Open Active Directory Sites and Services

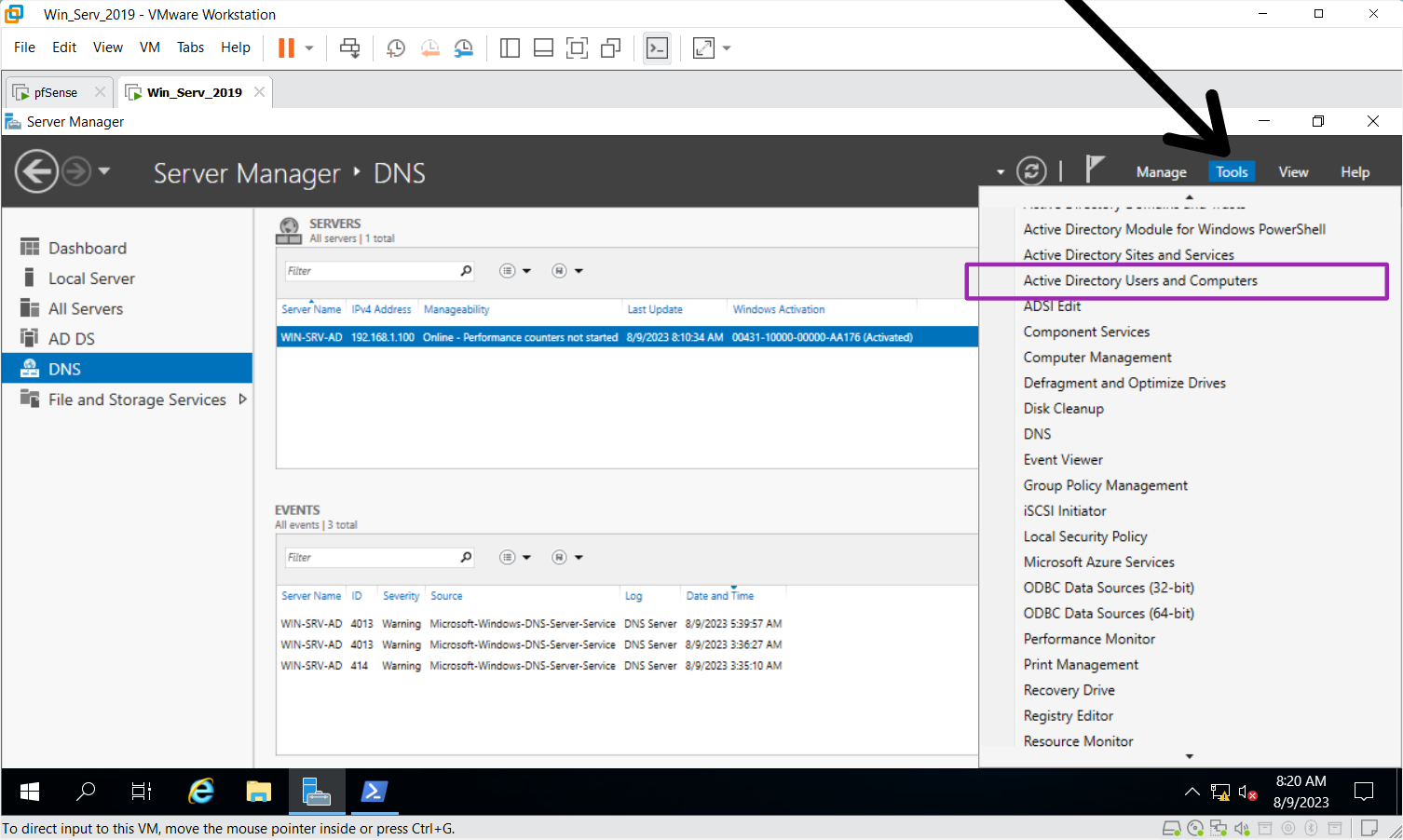(1128, 255)
